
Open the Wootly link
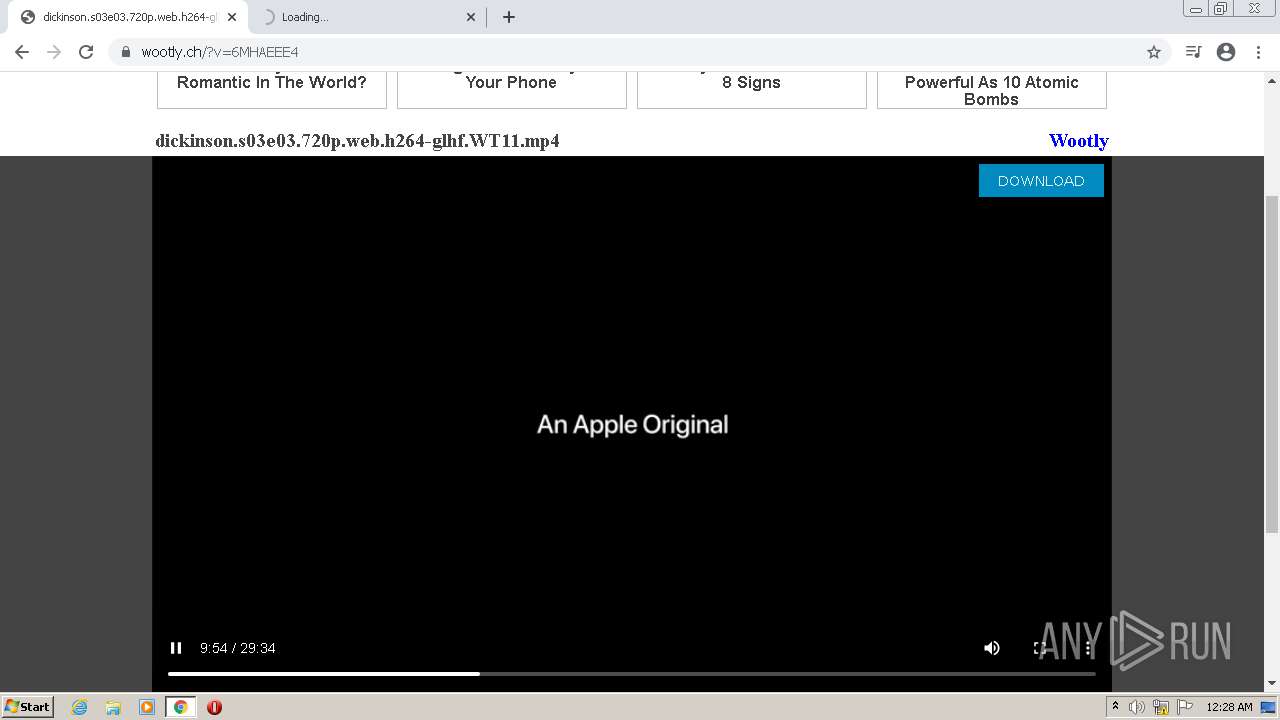(x=1078, y=140)
